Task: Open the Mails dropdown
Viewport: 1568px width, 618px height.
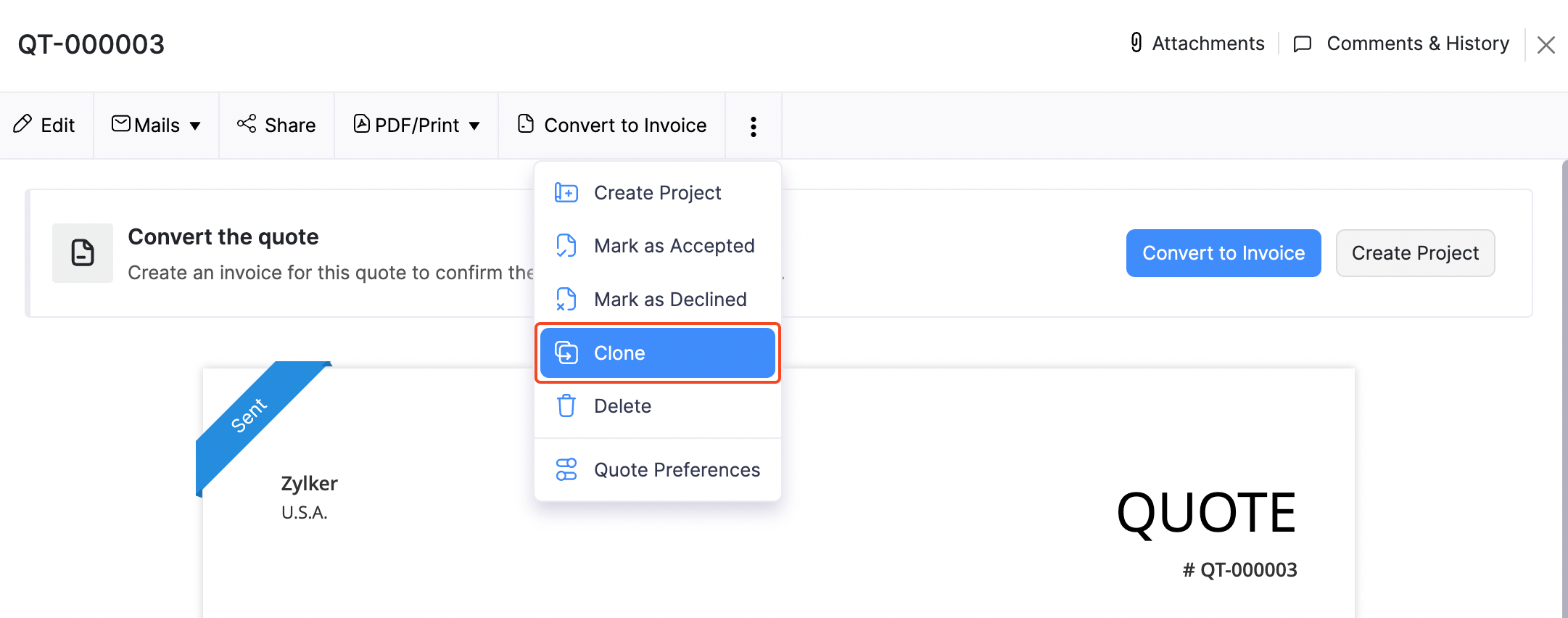Action: pos(156,125)
